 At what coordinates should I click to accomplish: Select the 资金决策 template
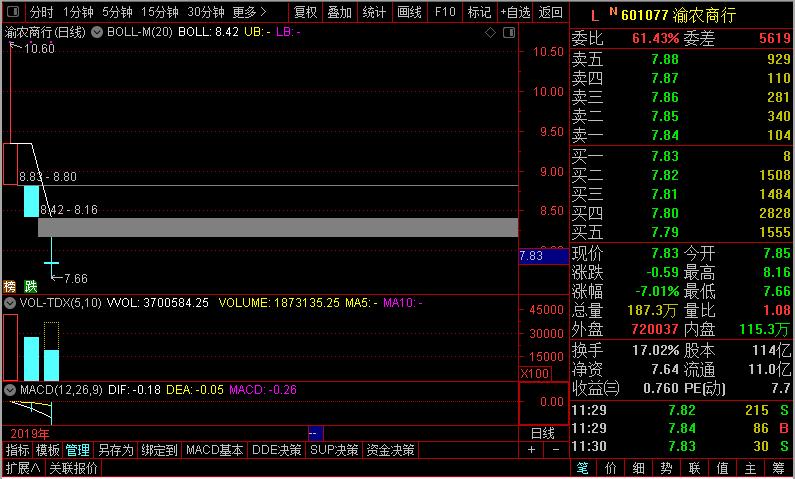pos(390,450)
